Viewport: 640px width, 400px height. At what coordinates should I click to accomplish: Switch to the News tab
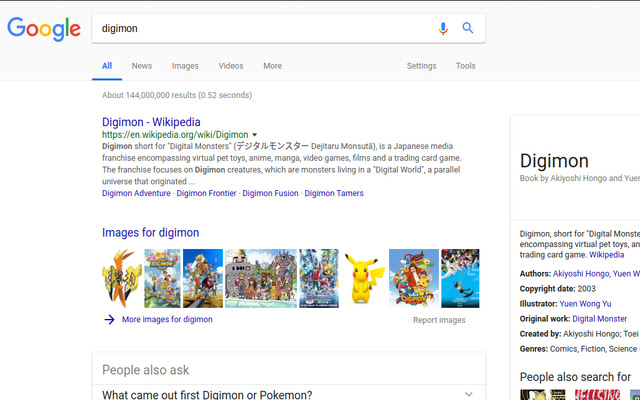[142, 66]
